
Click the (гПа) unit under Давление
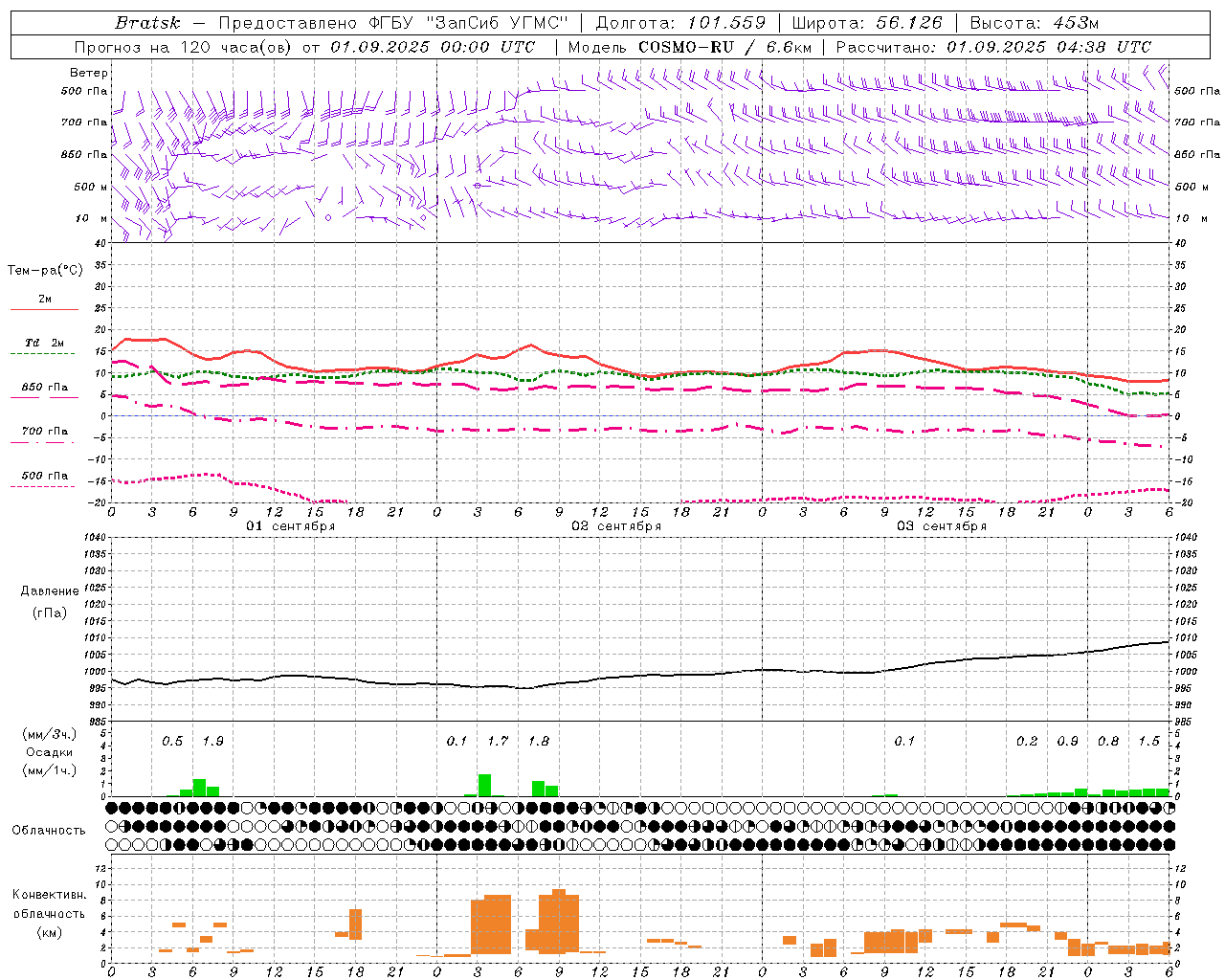[x=49, y=612]
